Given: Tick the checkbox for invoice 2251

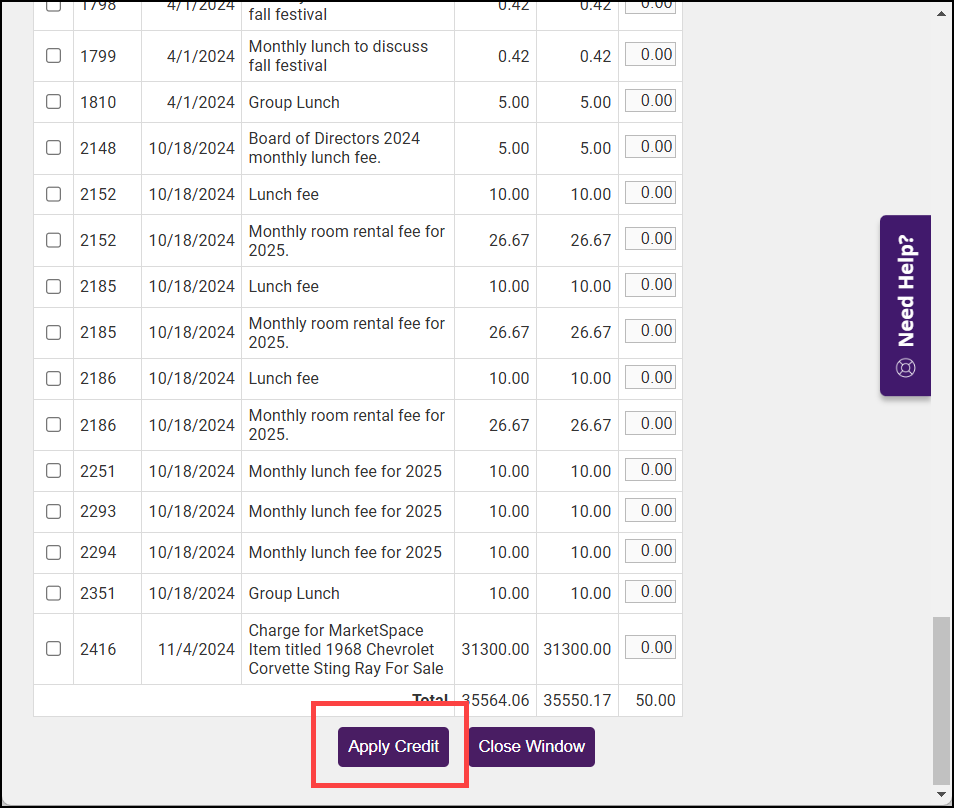Looking at the screenshot, I should coord(54,471).
